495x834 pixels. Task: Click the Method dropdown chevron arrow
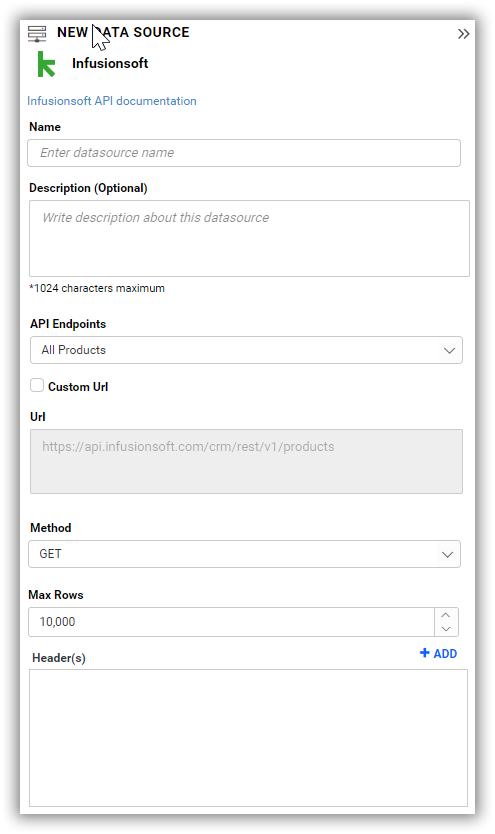[x=447, y=555]
